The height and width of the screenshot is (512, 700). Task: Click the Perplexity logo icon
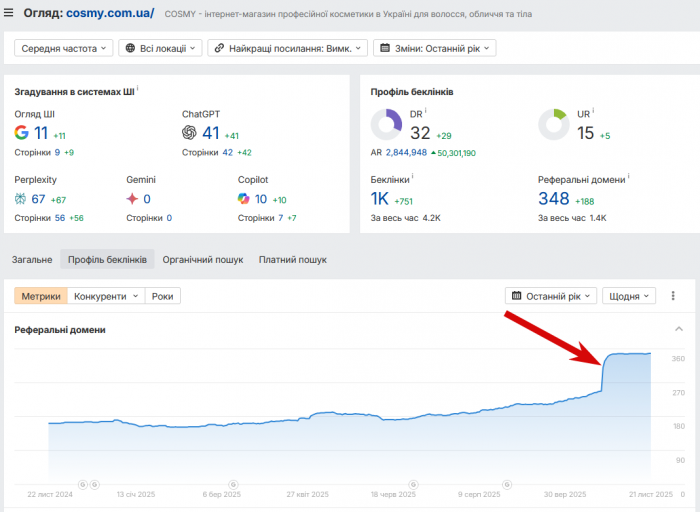pyautogui.click(x=21, y=199)
